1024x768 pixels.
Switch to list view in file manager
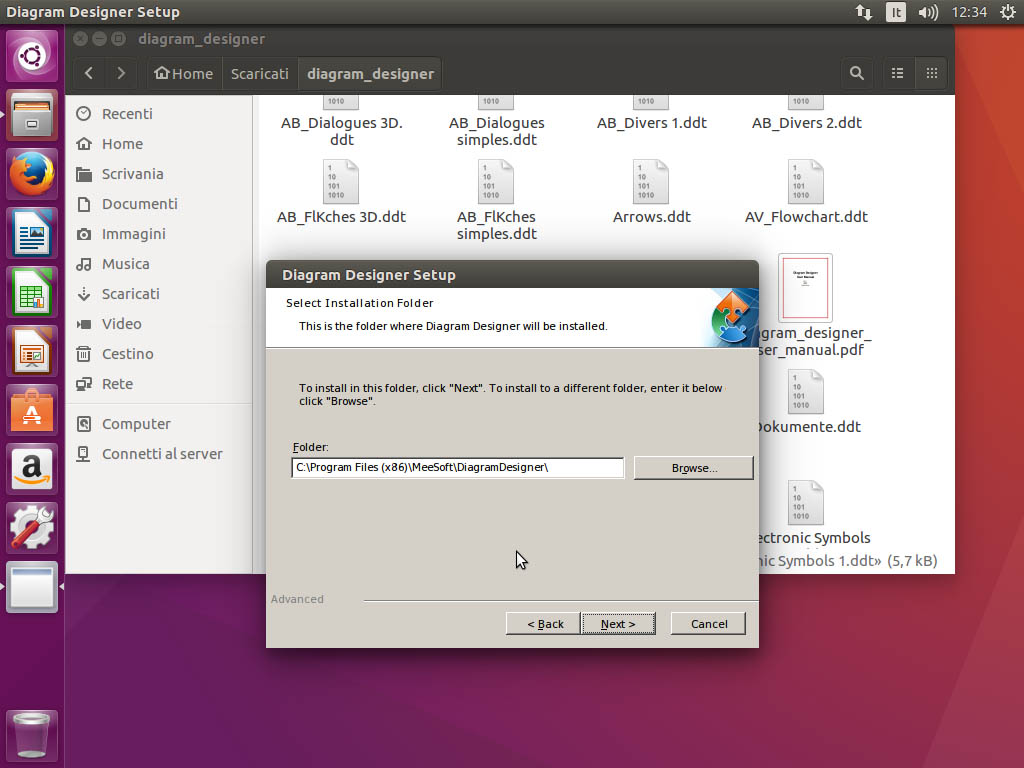897,73
